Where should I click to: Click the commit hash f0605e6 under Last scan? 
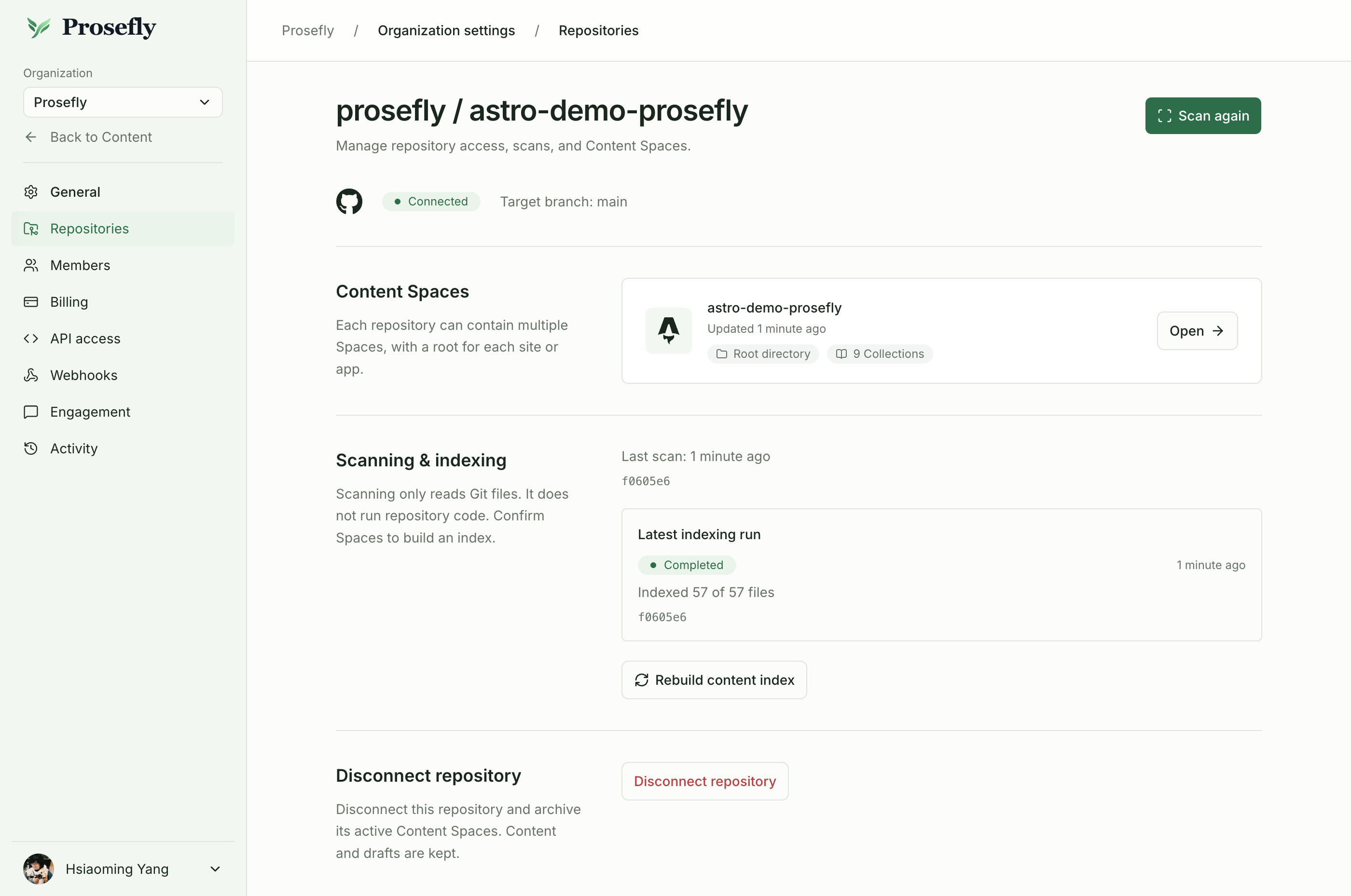pyautogui.click(x=646, y=481)
